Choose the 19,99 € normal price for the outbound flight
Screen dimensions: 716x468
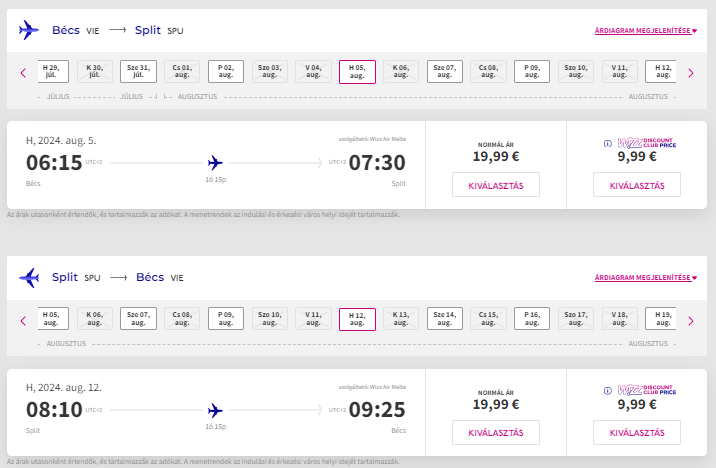pyautogui.click(x=496, y=185)
